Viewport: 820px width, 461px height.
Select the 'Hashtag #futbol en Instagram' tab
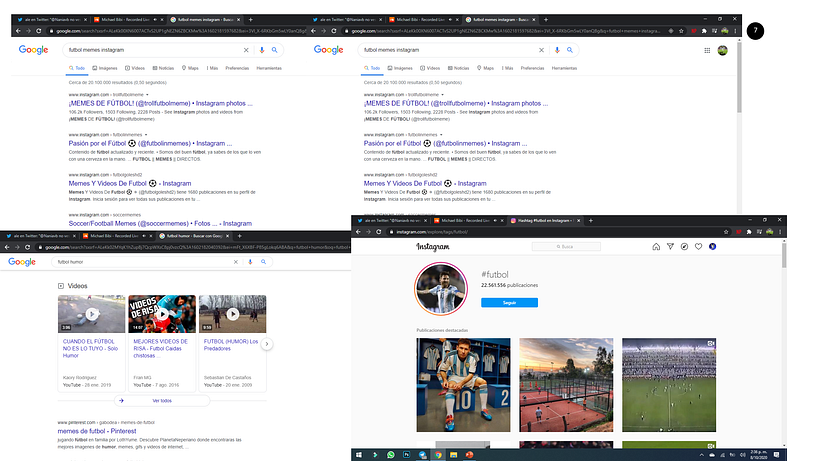click(x=544, y=221)
